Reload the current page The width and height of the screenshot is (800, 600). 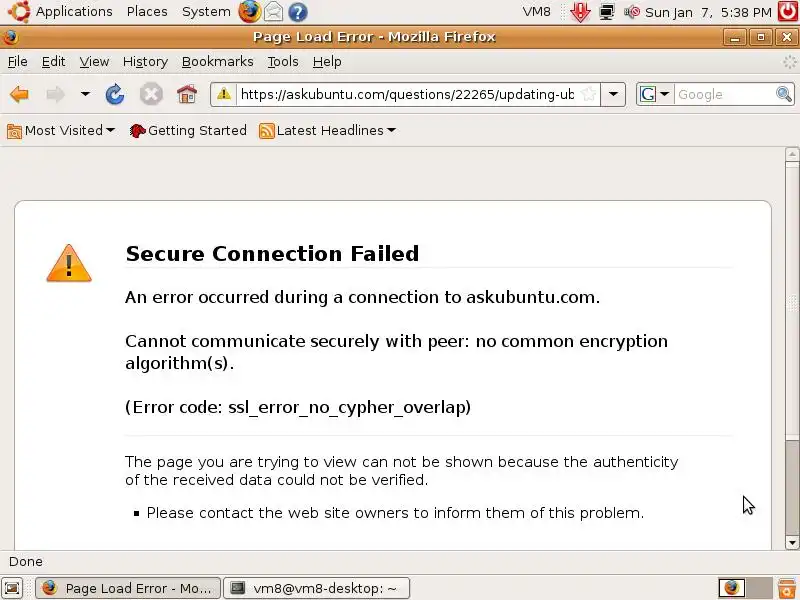click(x=115, y=95)
